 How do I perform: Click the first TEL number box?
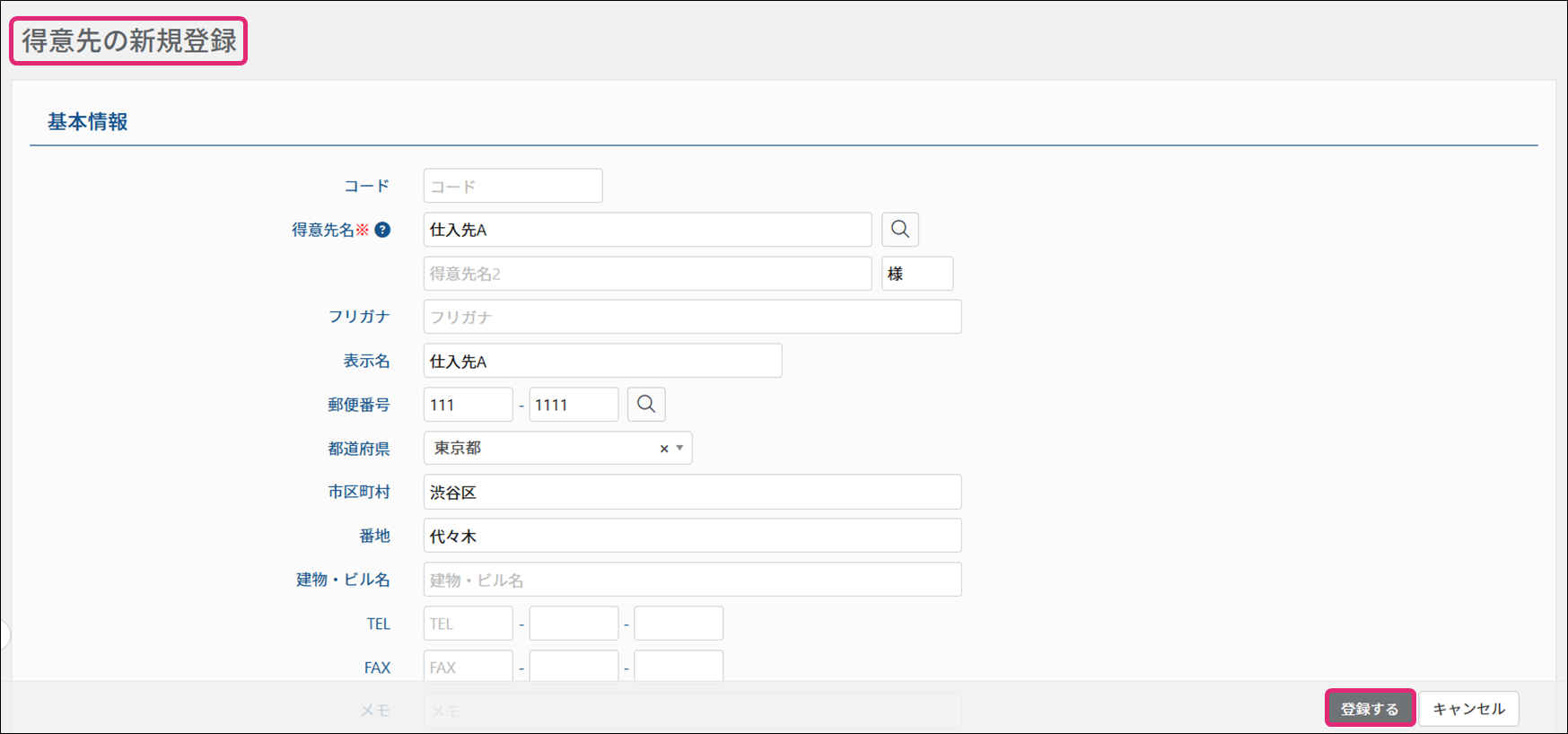(x=468, y=624)
